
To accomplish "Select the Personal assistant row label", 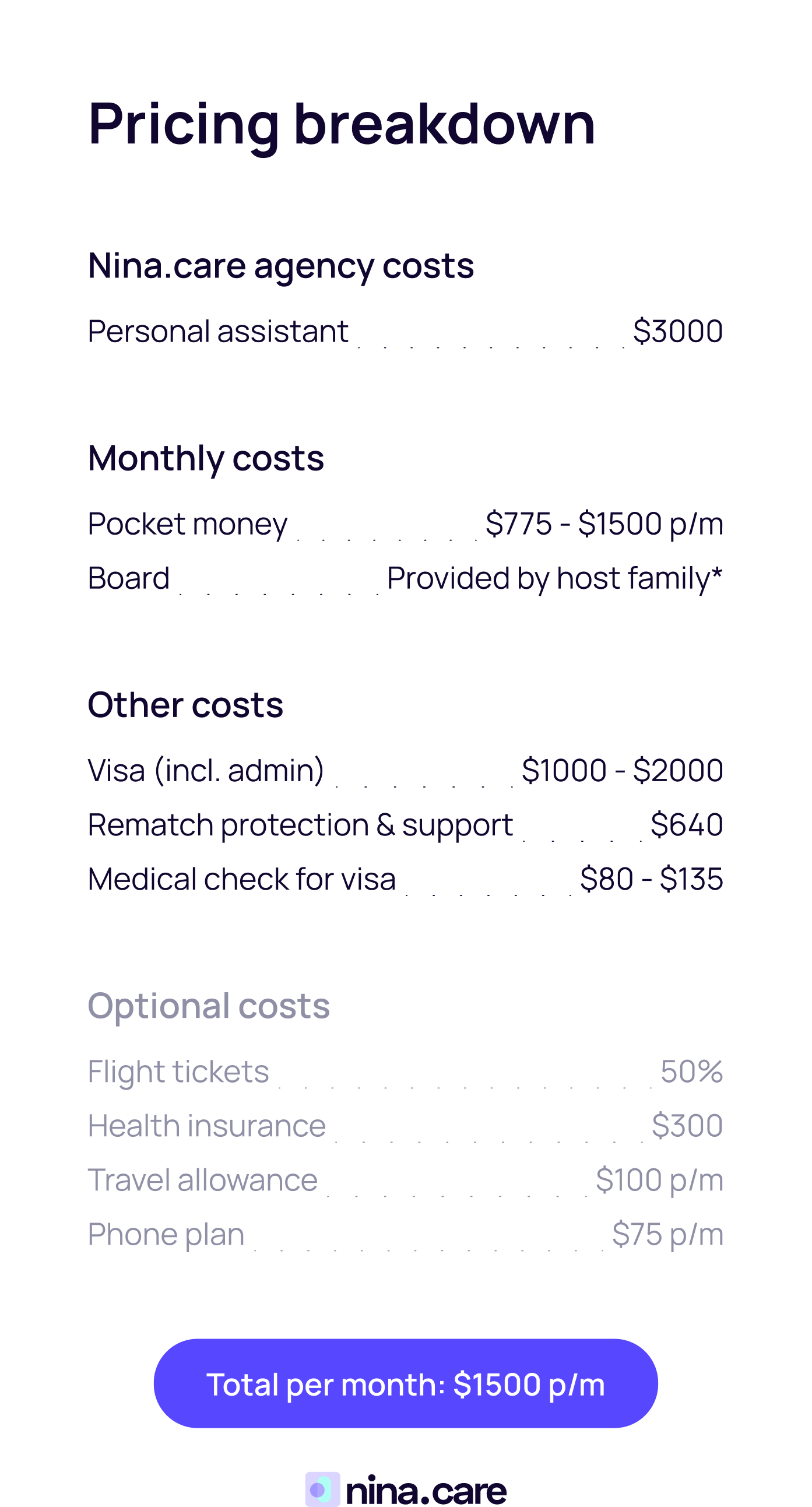I will click(218, 331).
